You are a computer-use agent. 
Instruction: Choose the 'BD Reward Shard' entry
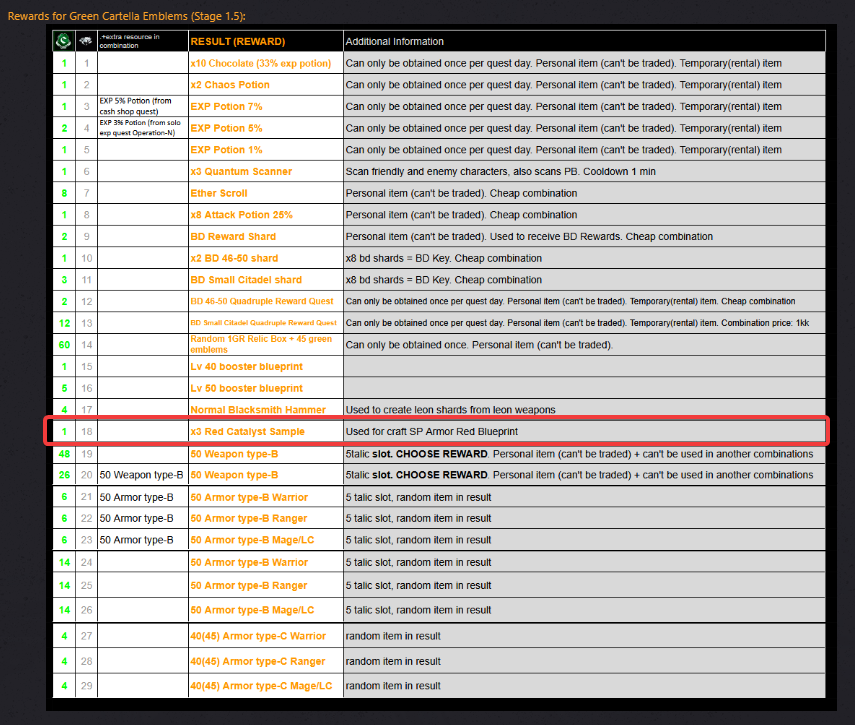(233, 237)
